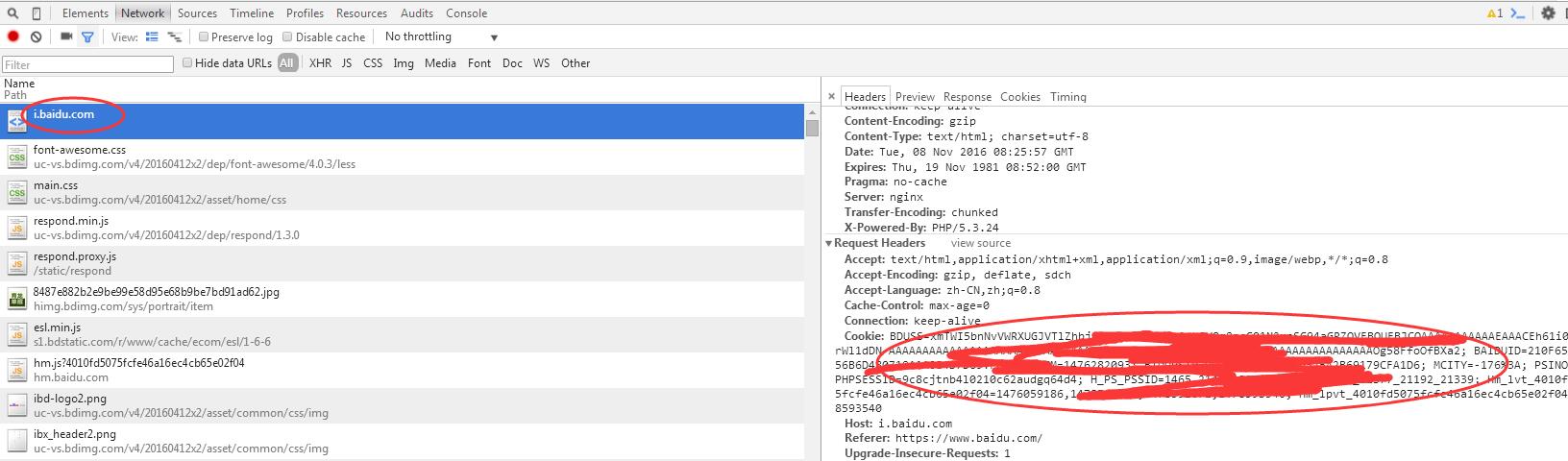1568x461 pixels.
Task: Click the hm.js file icon
Action: click(x=17, y=370)
